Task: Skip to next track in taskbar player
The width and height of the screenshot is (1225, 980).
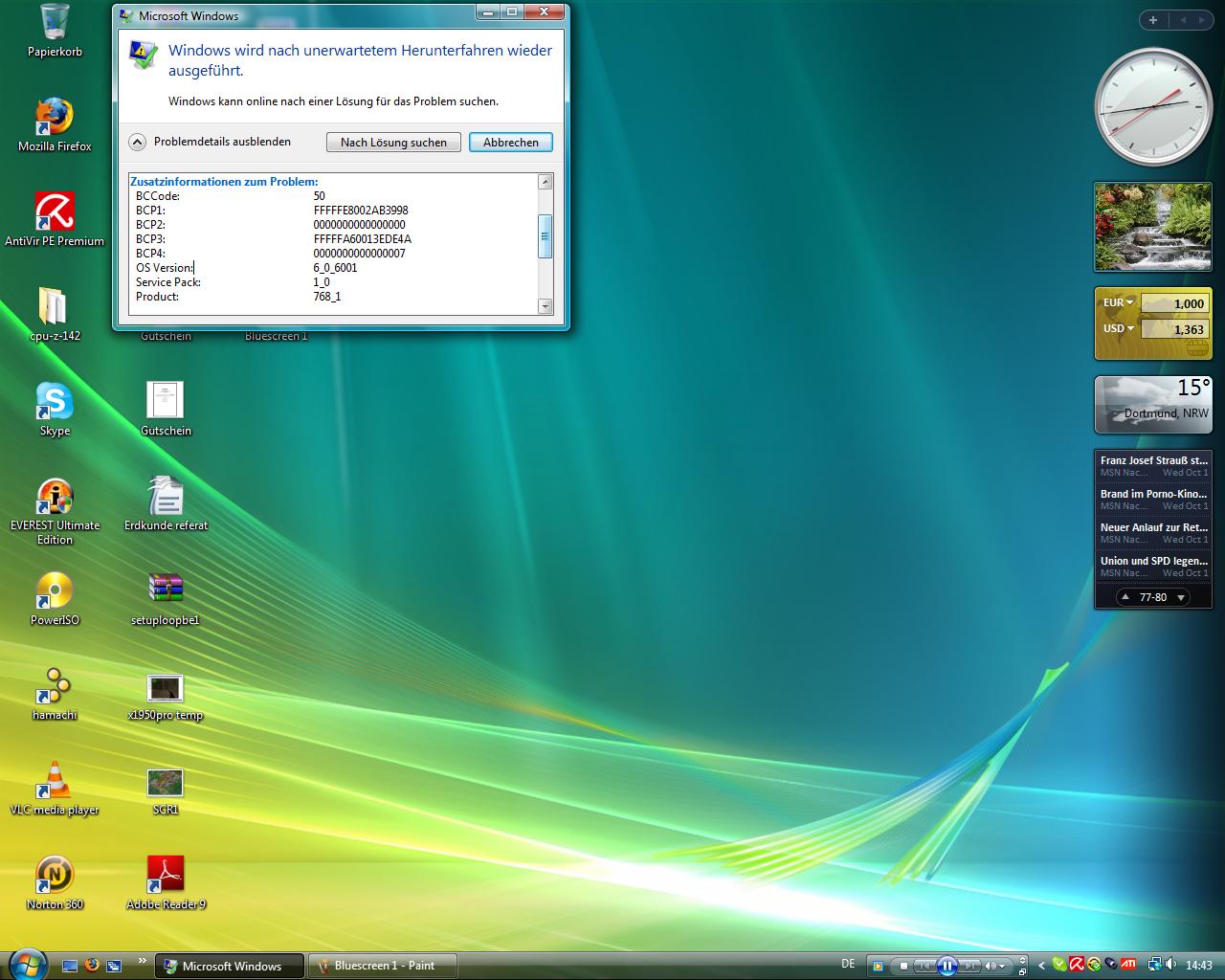Action: tap(969, 966)
